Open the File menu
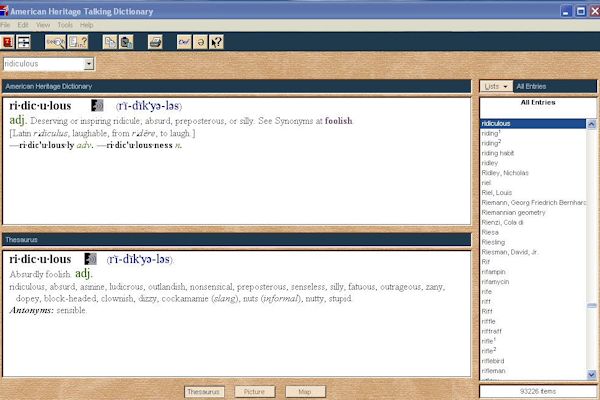This screenshot has width=600, height=400. coord(5,25)
